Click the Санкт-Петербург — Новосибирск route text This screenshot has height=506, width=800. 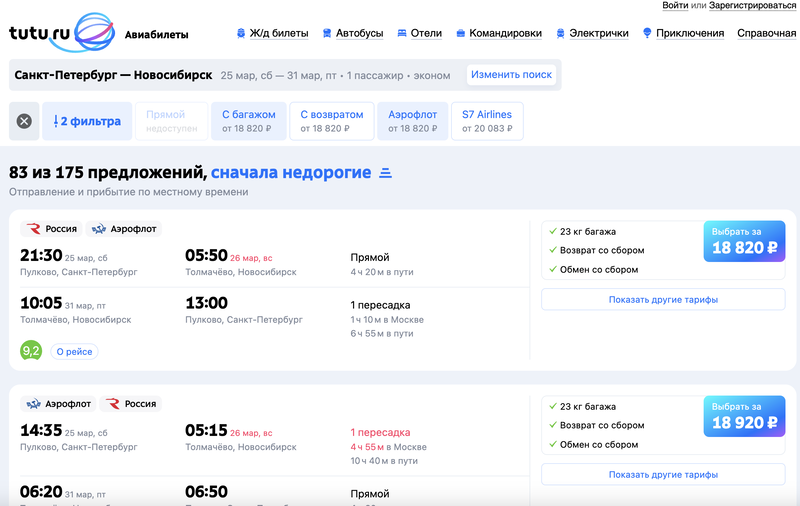coord(113,75)
